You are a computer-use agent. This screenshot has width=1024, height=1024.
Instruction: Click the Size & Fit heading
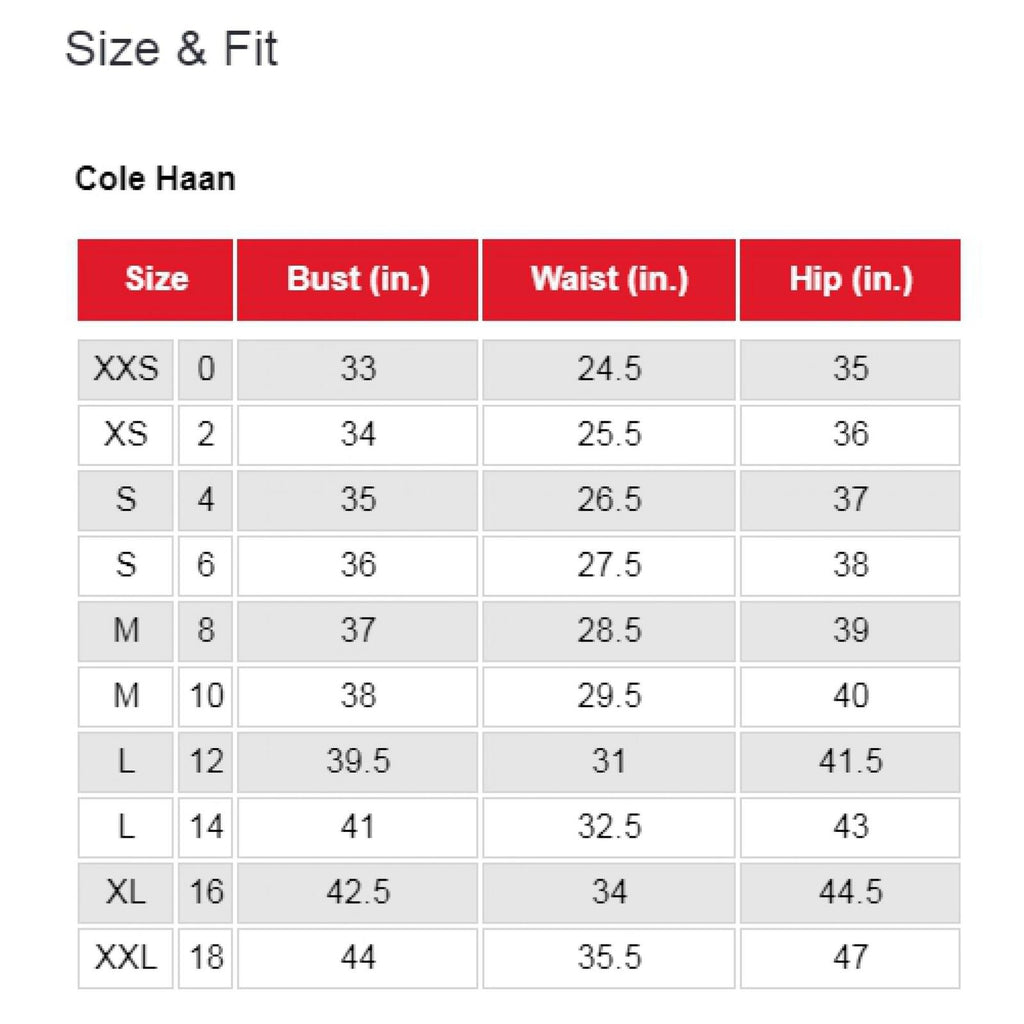click(171, 49)
